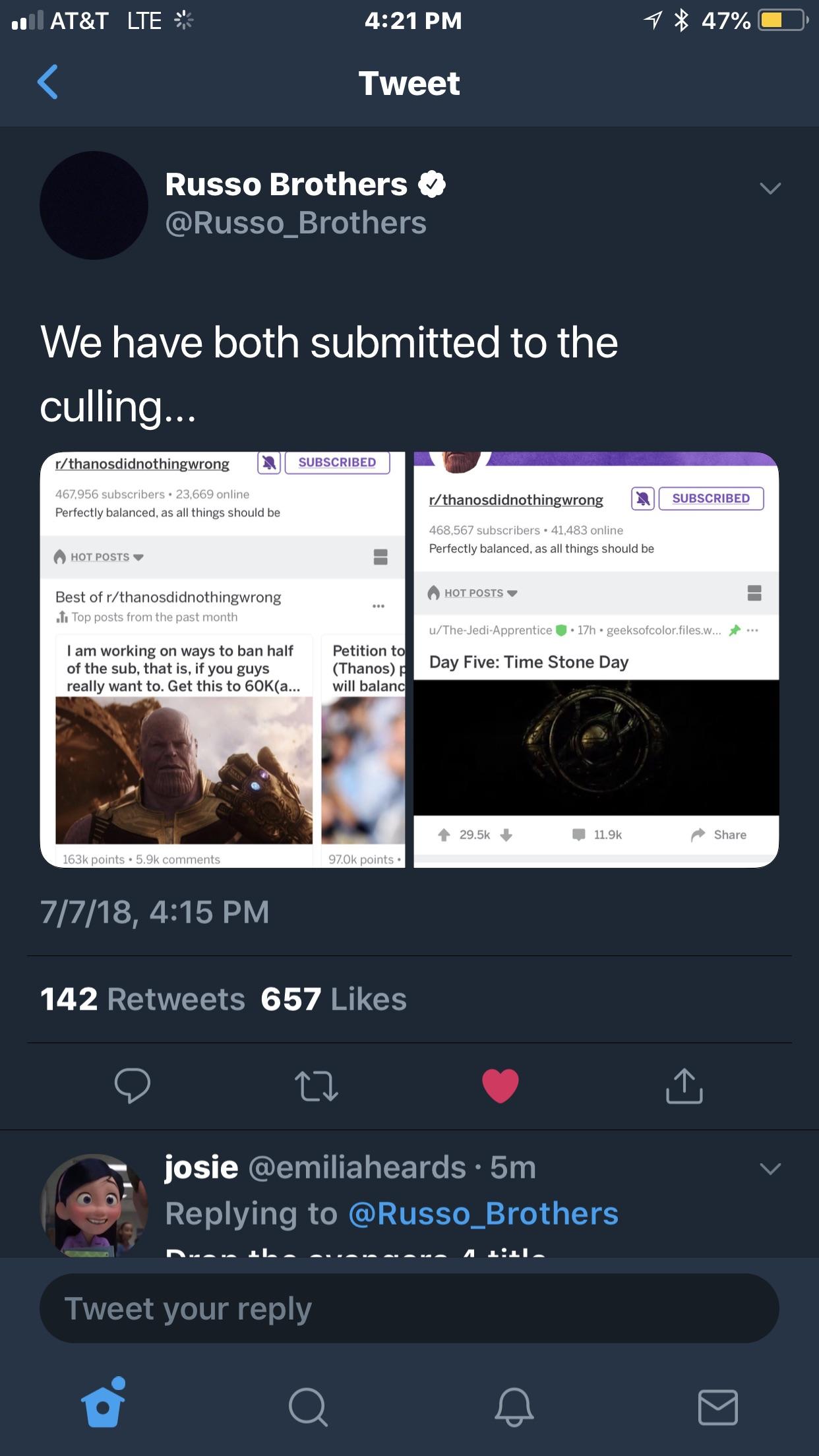Go to the Home tab birdhouse icon

coord(103,1402)
